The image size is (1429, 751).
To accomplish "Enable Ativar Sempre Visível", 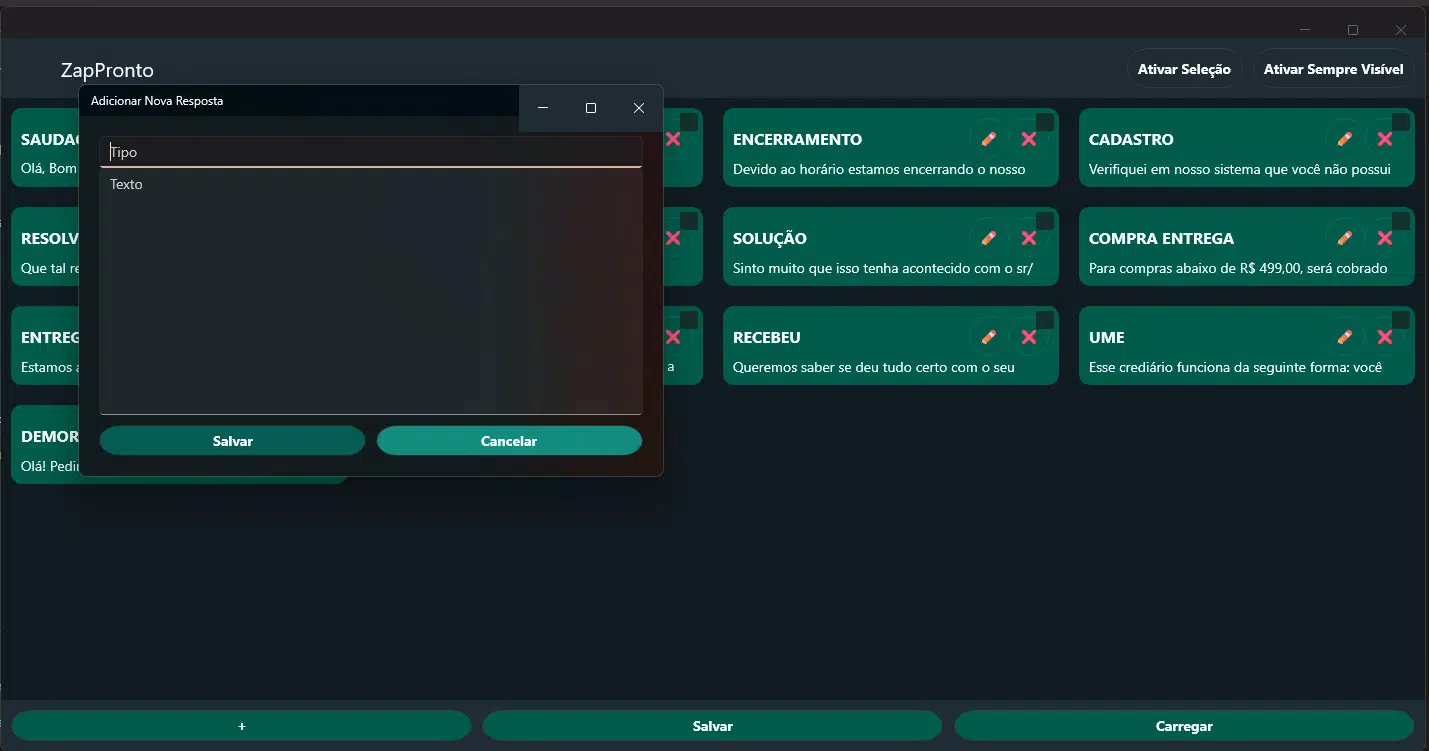I will [x=1333, y=69].
